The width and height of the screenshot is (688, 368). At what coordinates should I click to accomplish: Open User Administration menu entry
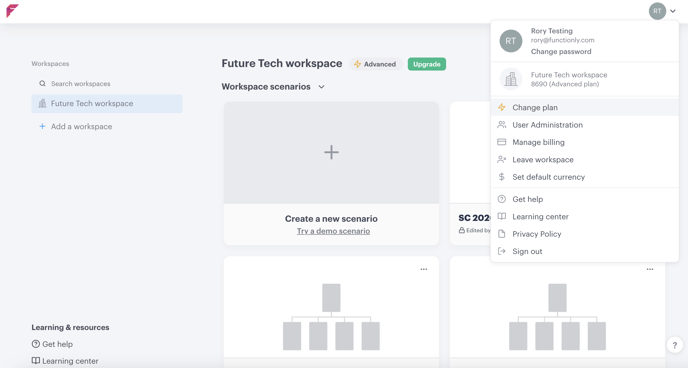[x=584, y=125]
